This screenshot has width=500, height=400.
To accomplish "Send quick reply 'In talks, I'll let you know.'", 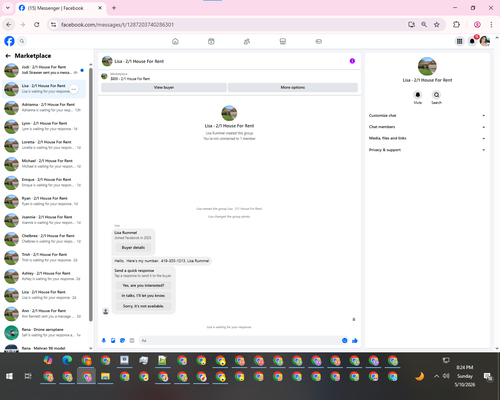I will click(143, 296).
